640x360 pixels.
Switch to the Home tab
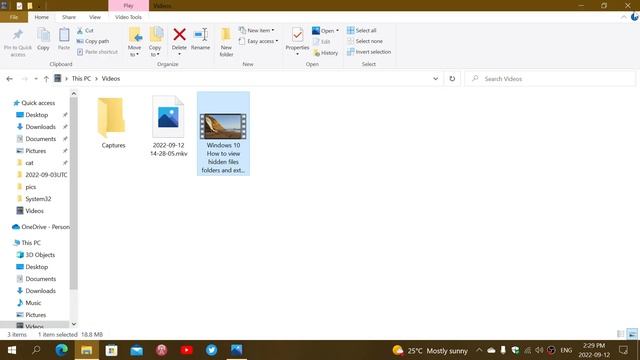coord(41,17)
